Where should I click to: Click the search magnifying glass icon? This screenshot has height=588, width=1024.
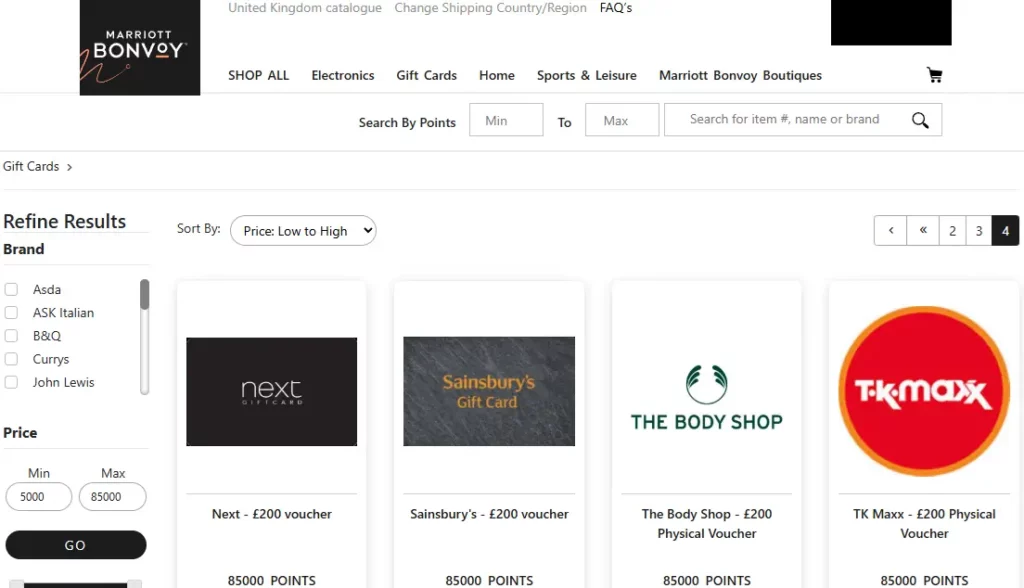tap(920, 120)
